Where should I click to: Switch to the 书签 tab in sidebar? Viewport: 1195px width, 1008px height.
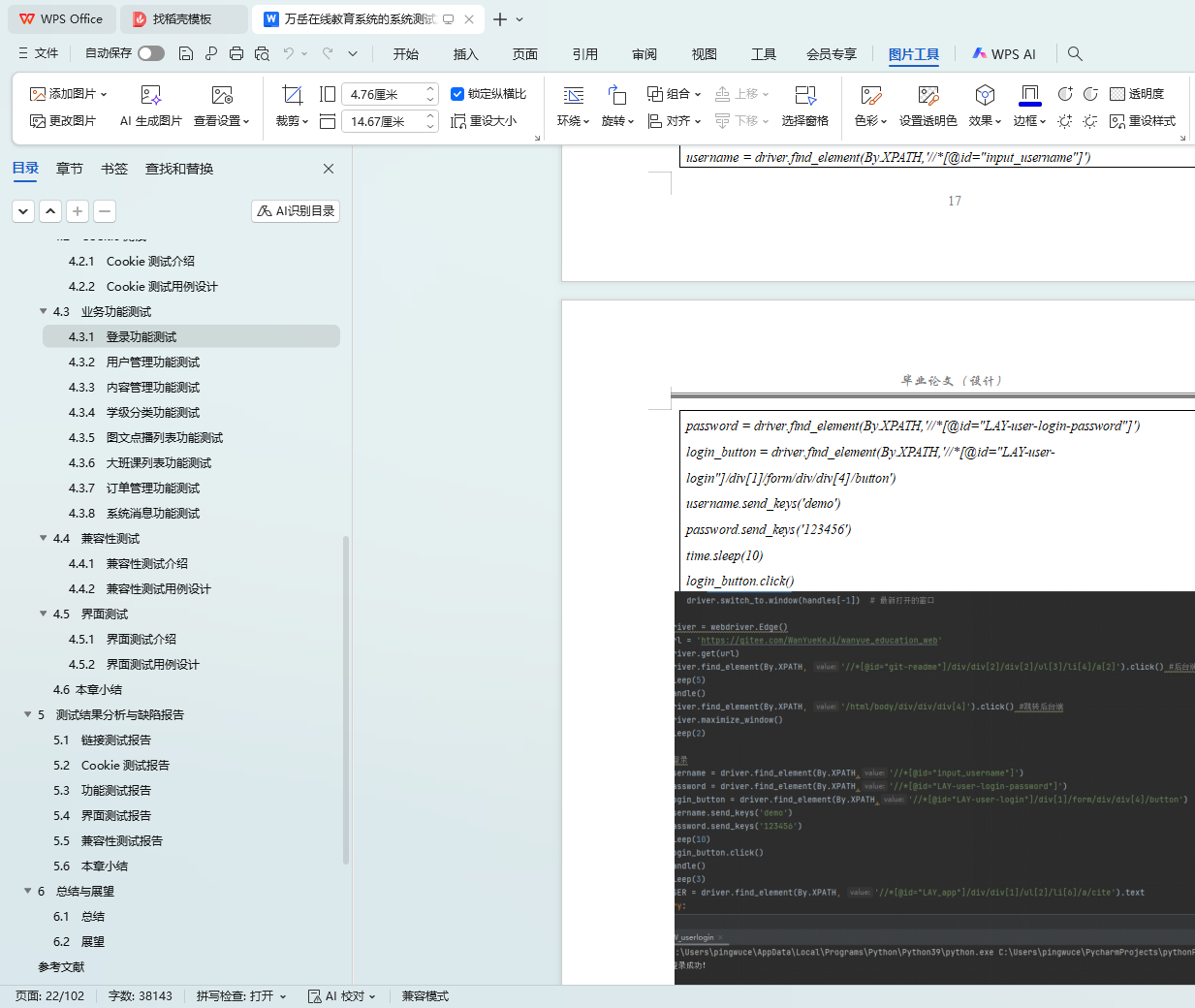pos(114,169)
